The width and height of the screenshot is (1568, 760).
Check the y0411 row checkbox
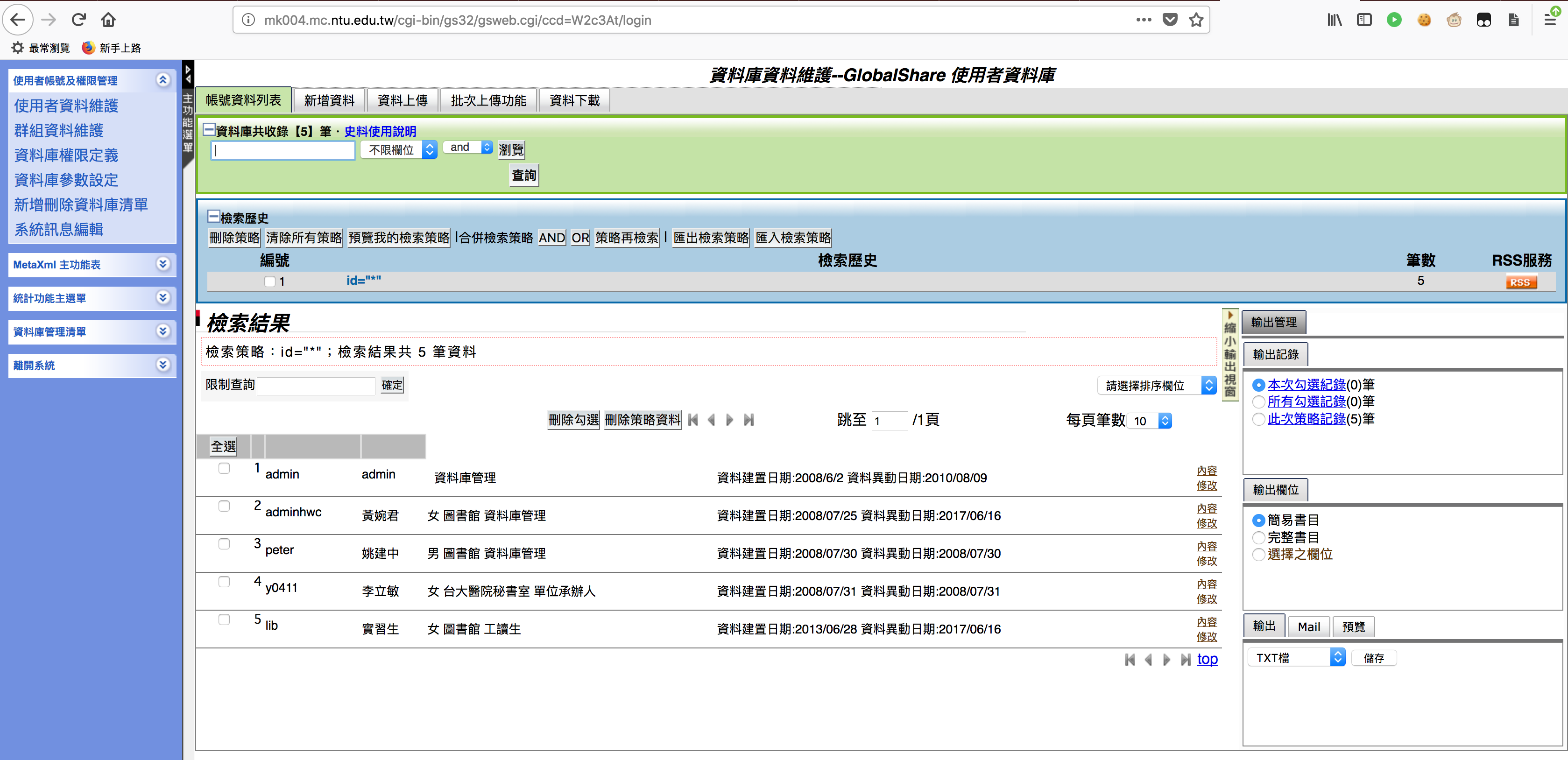[224, 582]
